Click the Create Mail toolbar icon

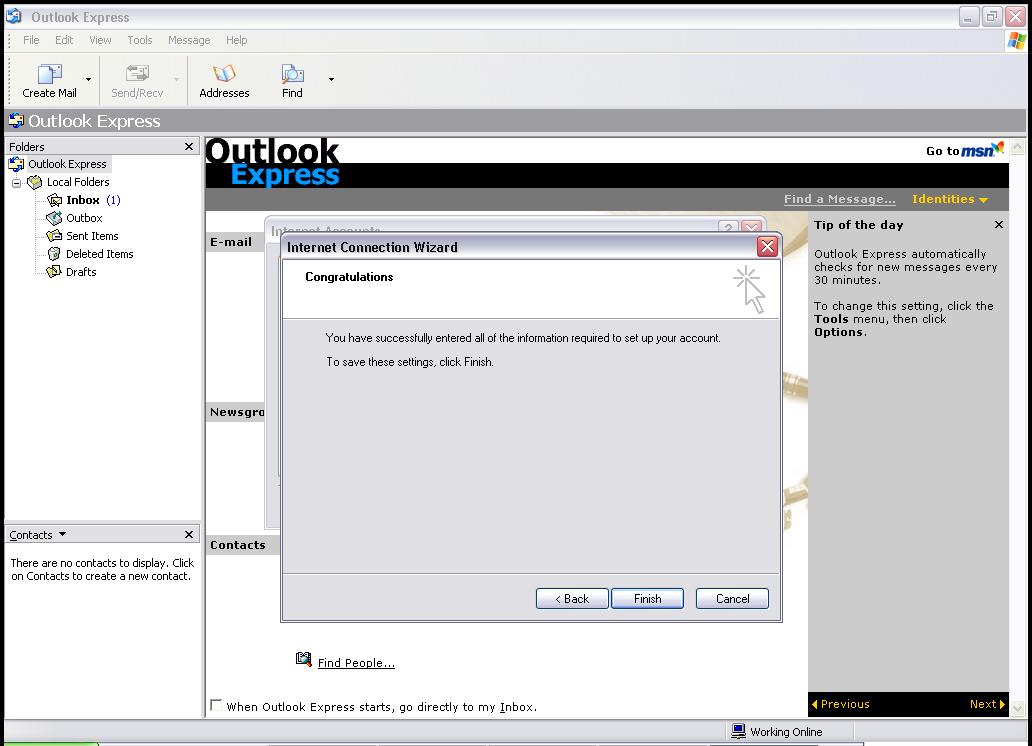(49, 73)
